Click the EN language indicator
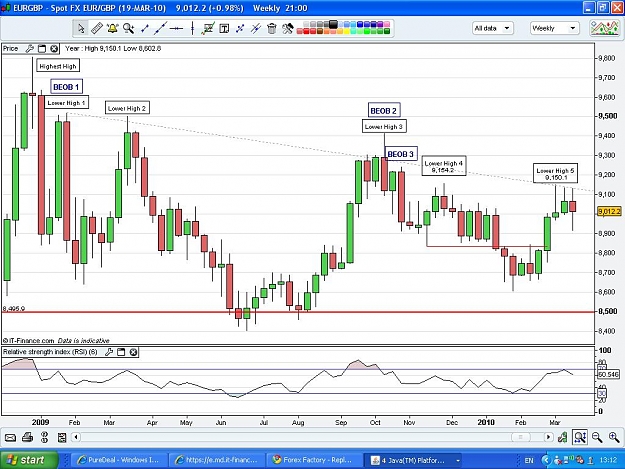625x469 pixels. [x=529, y=461]
